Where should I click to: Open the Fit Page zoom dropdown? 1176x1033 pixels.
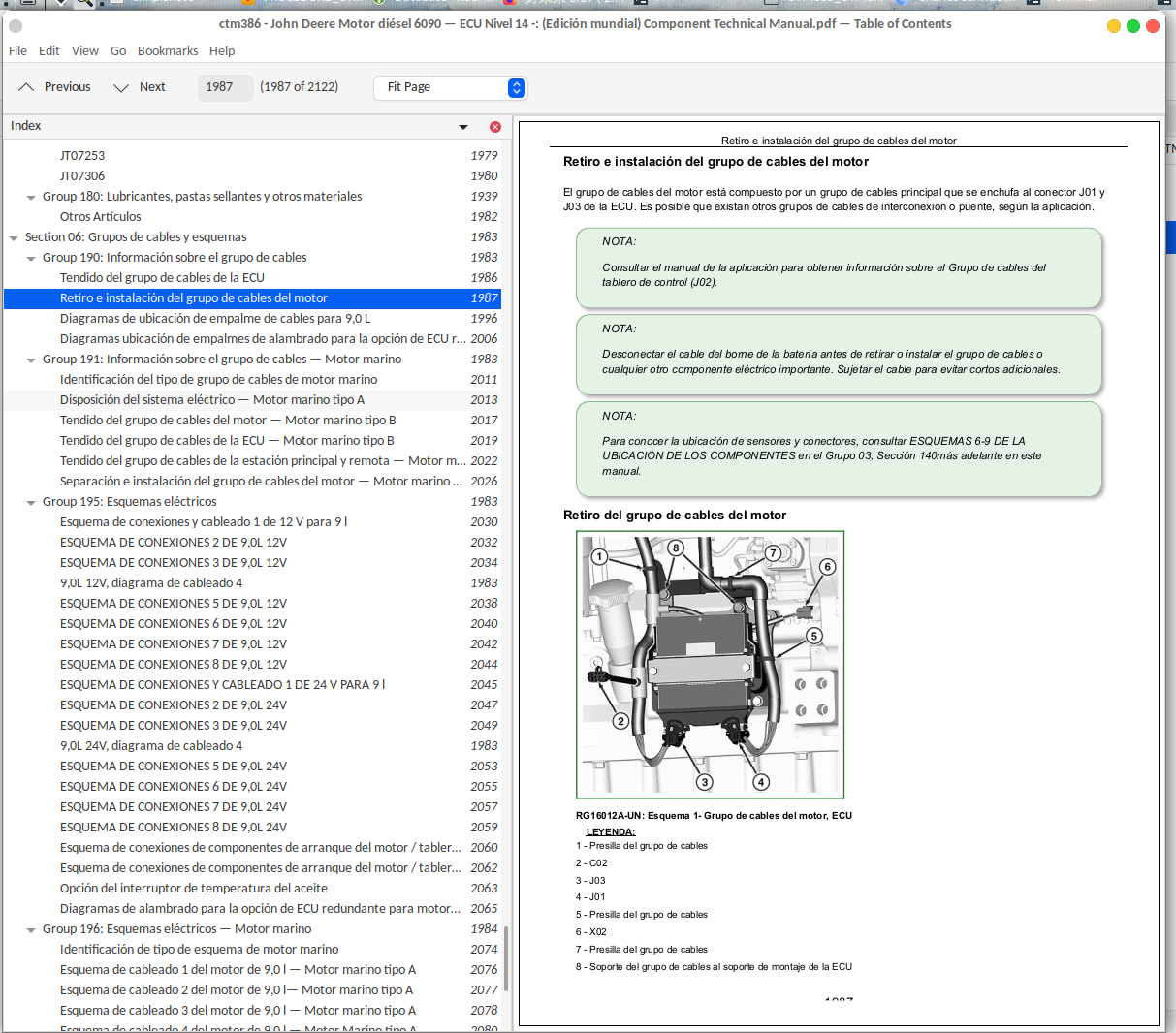click(x=450, y=87)
